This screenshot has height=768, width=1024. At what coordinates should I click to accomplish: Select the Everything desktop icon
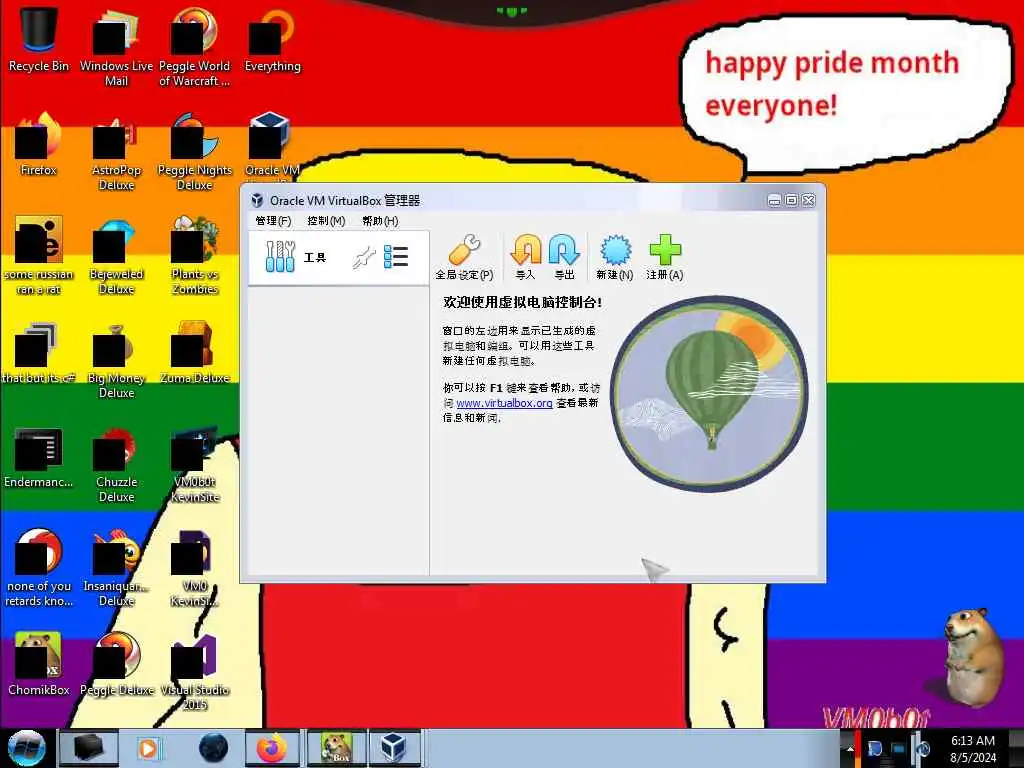272,39
